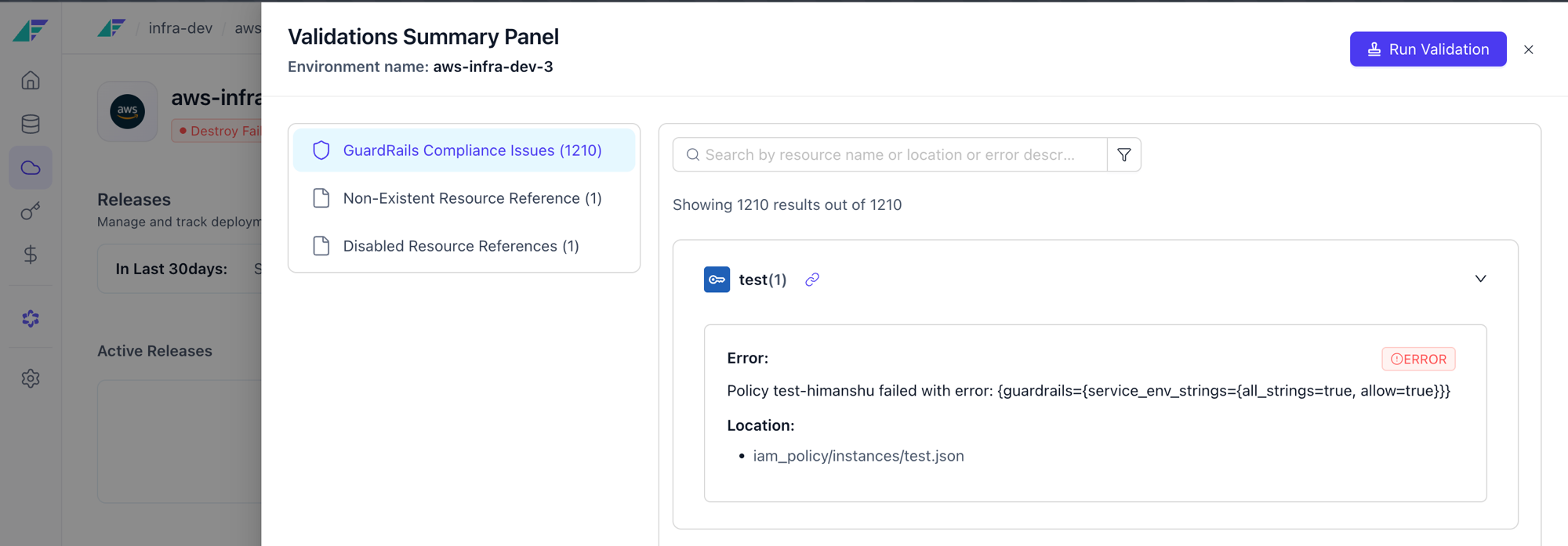Open the filter icon beside search
Viewport: 1568px width, 546px height.
[1123, 155]
